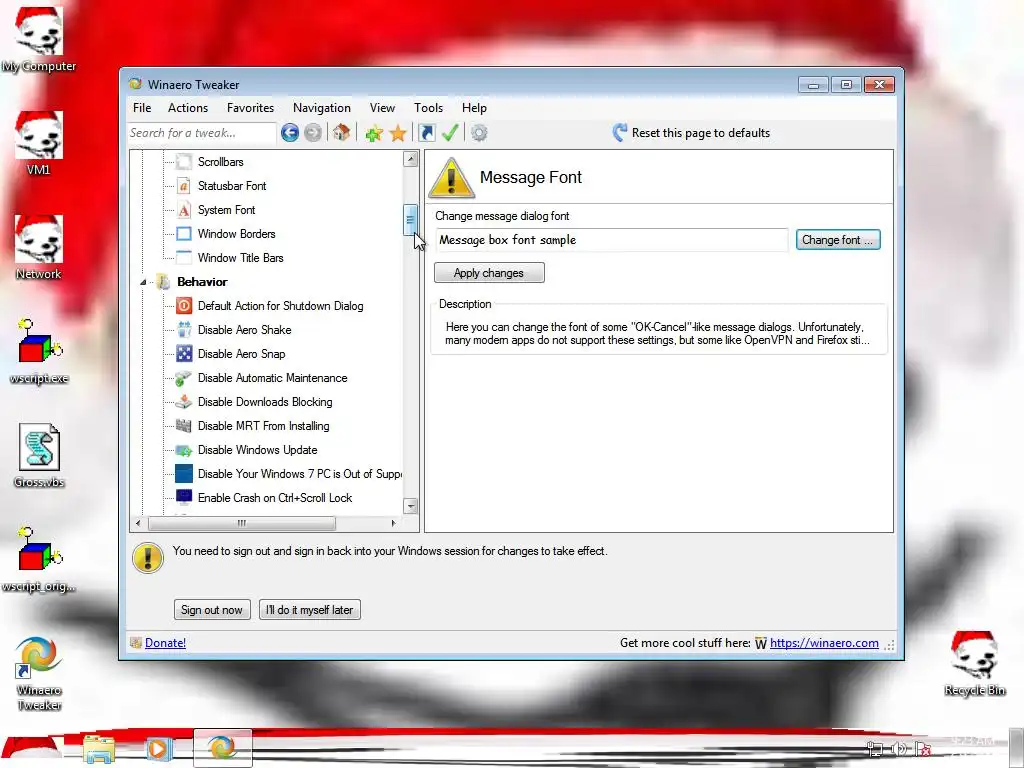Select the Statusbar Font tree item text

(232, 186)
